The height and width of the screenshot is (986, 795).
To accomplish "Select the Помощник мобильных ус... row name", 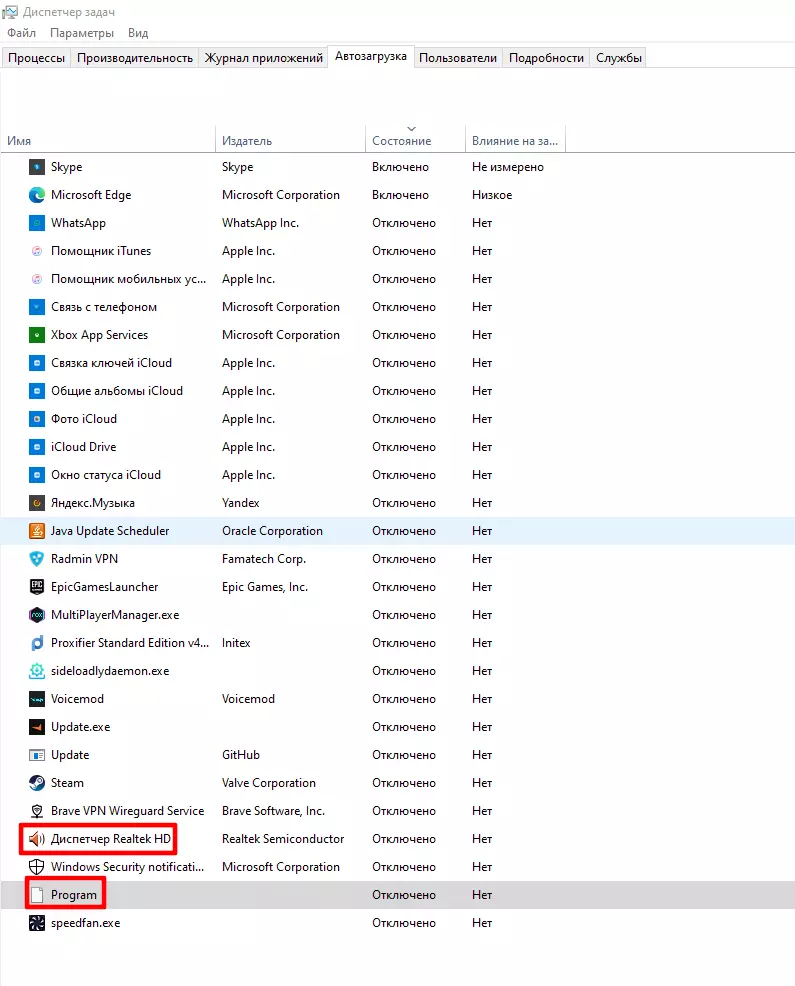I will (128, 279).
